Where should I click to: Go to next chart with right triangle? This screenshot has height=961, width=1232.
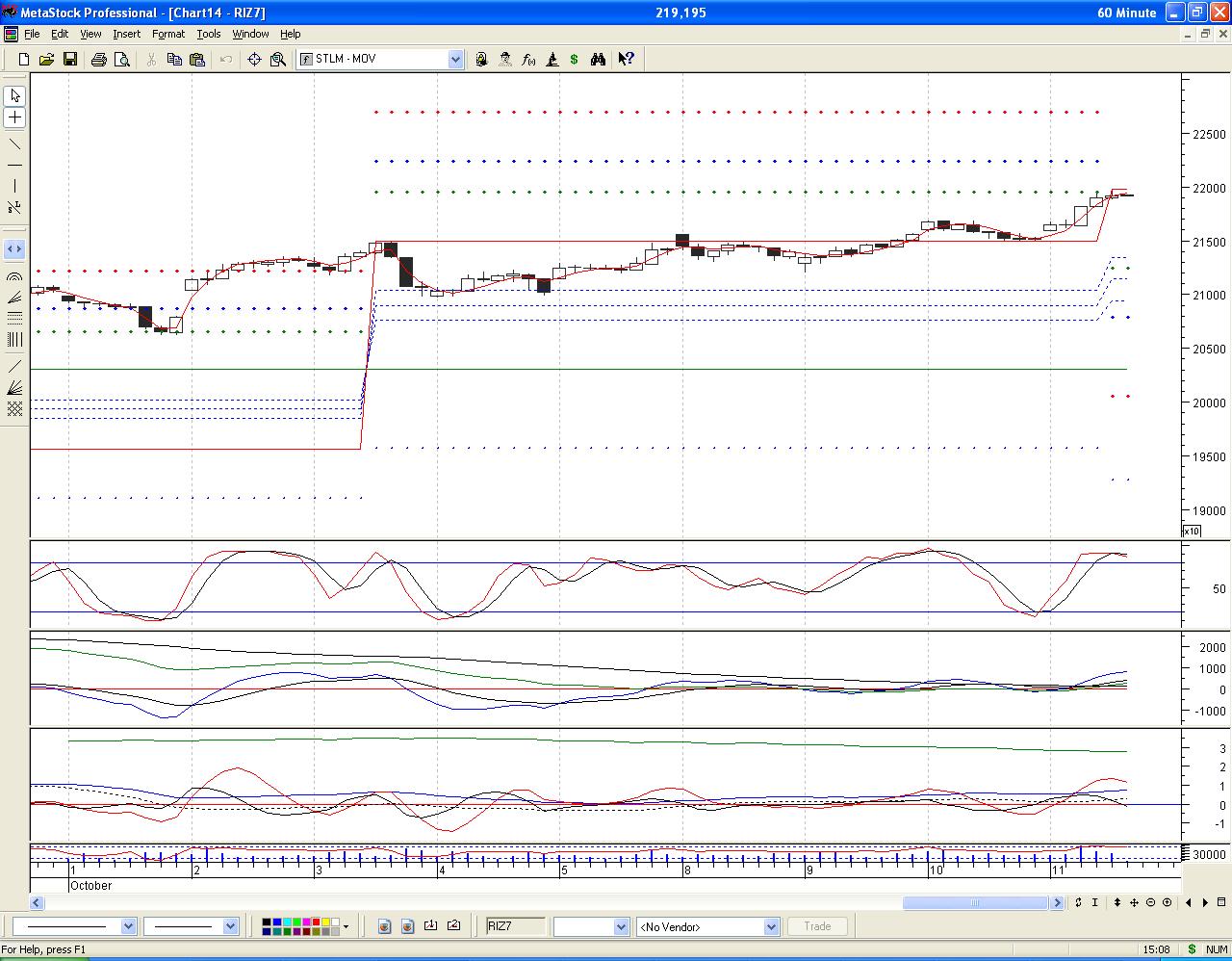point(1205,902)
